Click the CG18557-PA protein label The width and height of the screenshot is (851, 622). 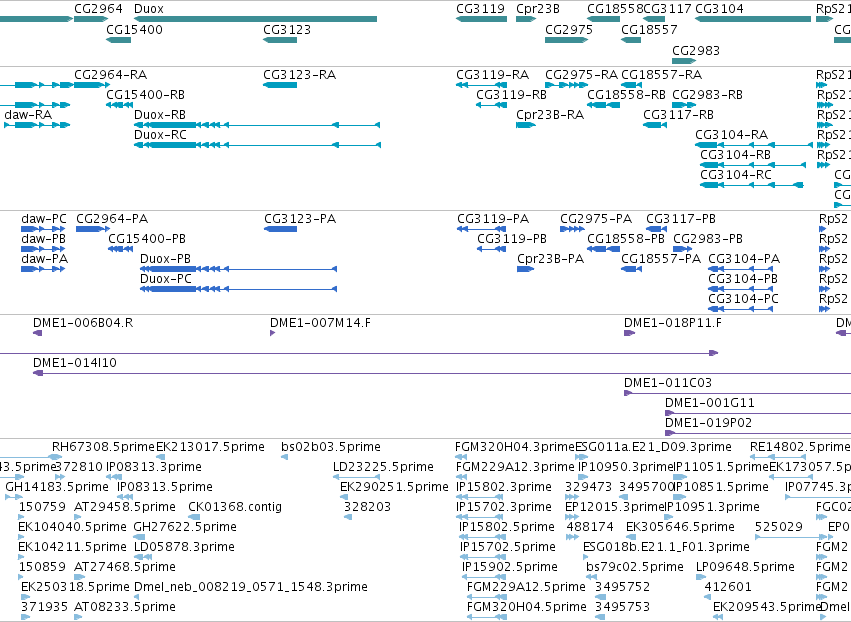tap(661, 259)
